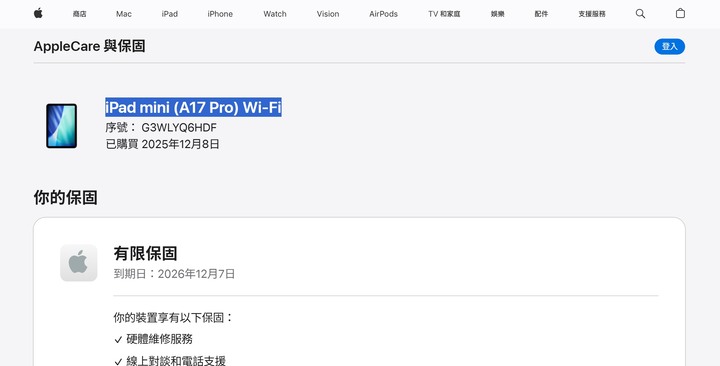This screenshot has height=366, width=720.
Task: Open the AirPods menu item
Action: (383, 14)
